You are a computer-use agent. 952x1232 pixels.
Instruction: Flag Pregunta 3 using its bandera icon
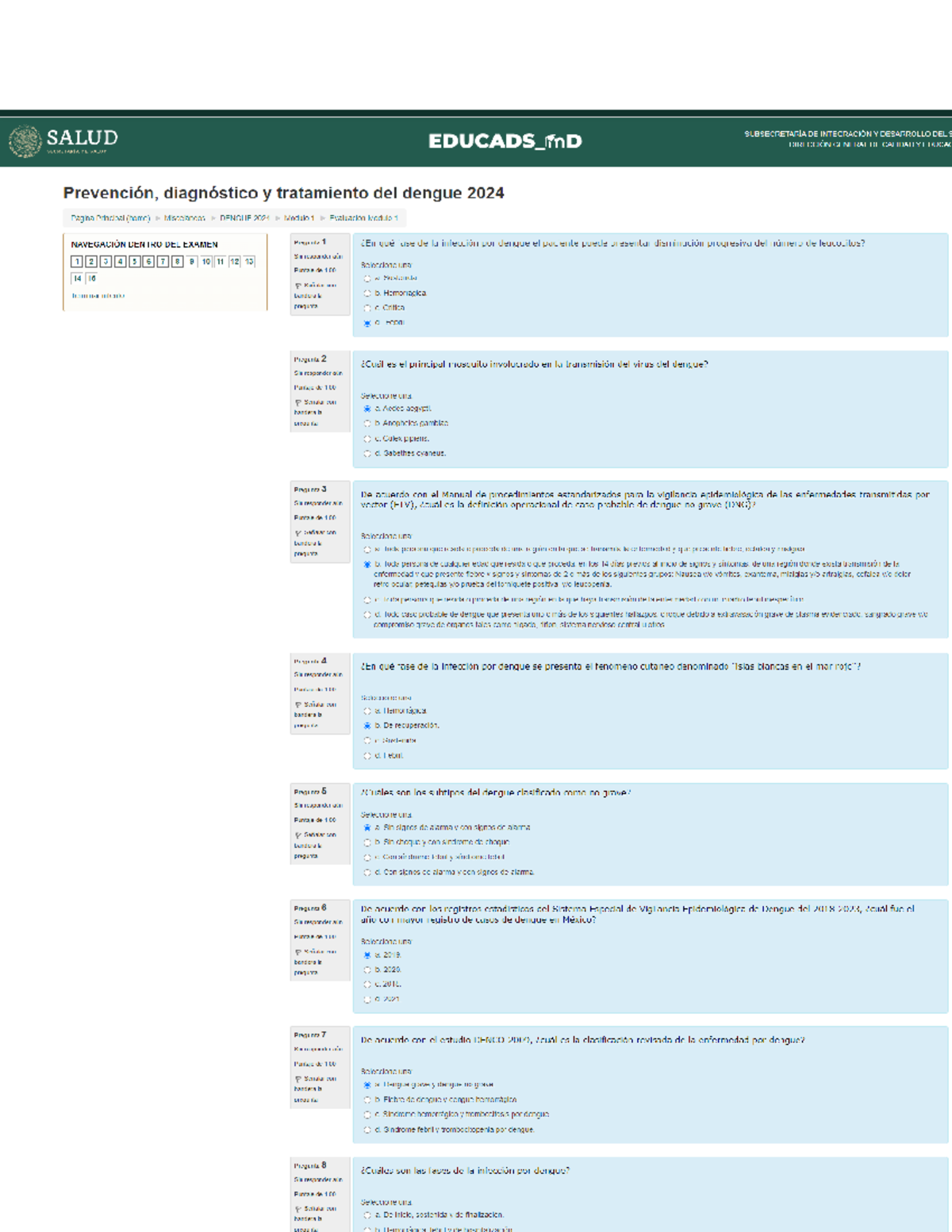[299, 533]
